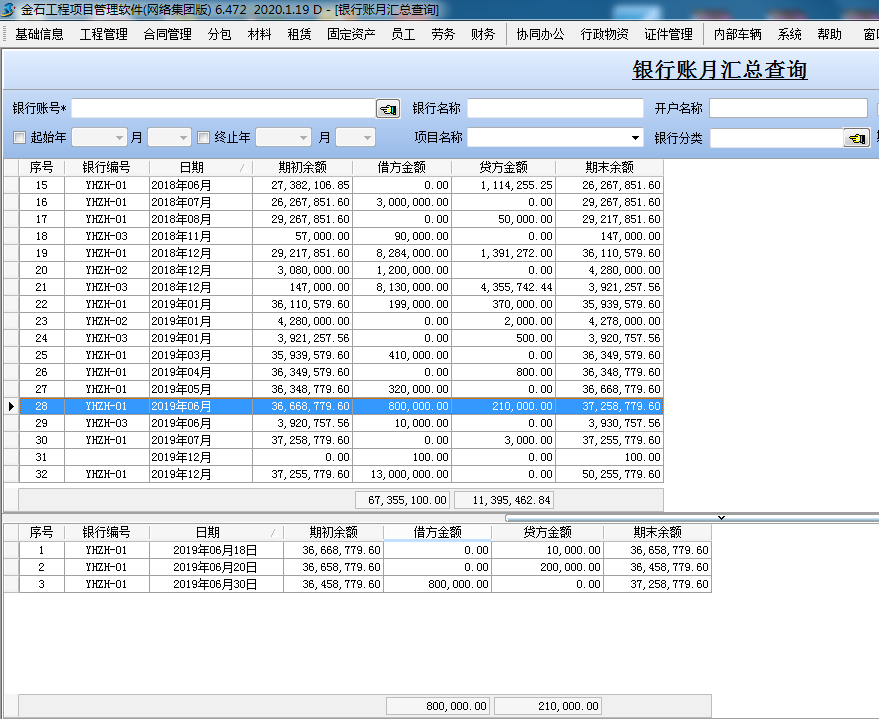Open the 银行账号 lookup picker icon
The image size is (879, 719).
click(x=387, y=108)
